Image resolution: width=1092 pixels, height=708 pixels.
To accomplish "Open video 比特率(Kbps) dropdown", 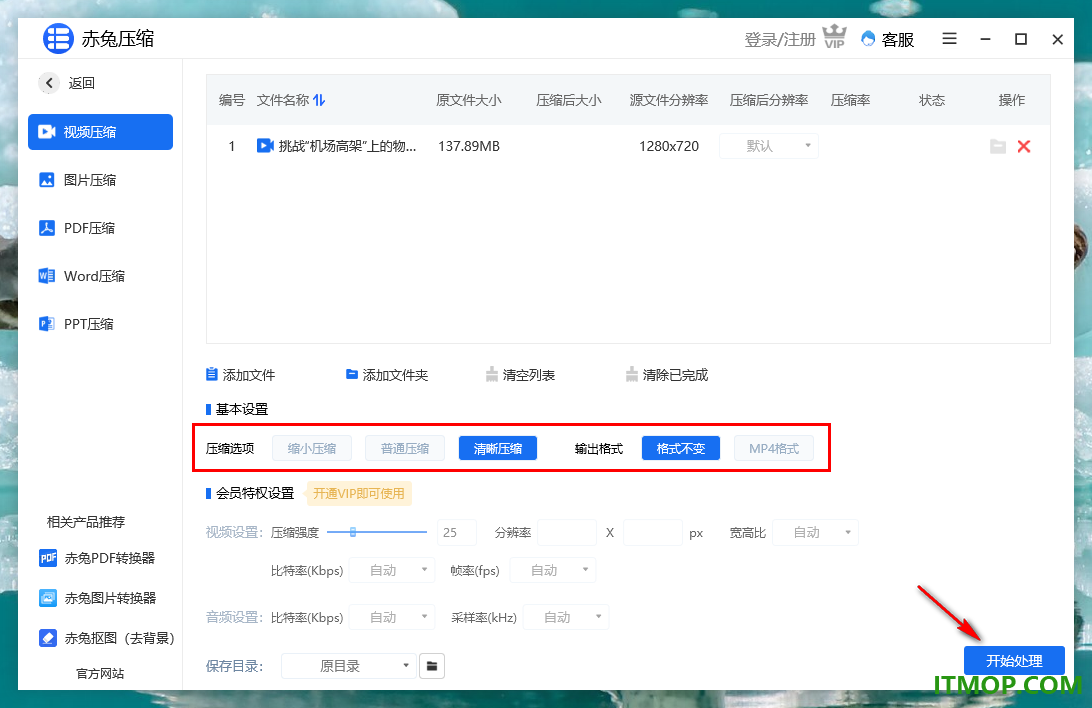I will [x=391, y=570].
